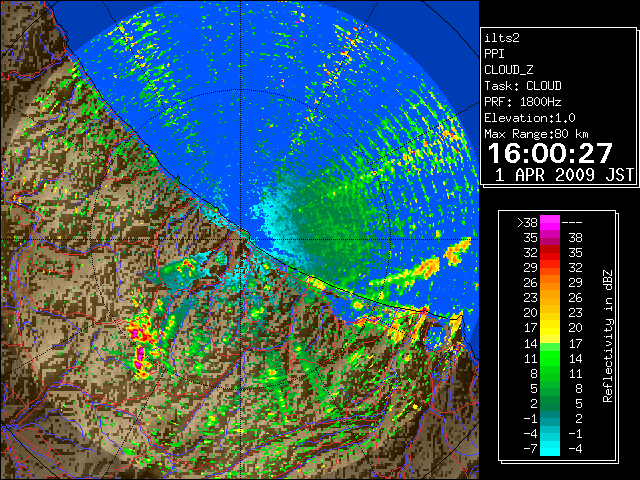Pick the bright cyan swatch of the color scale

tap(550, 449)
